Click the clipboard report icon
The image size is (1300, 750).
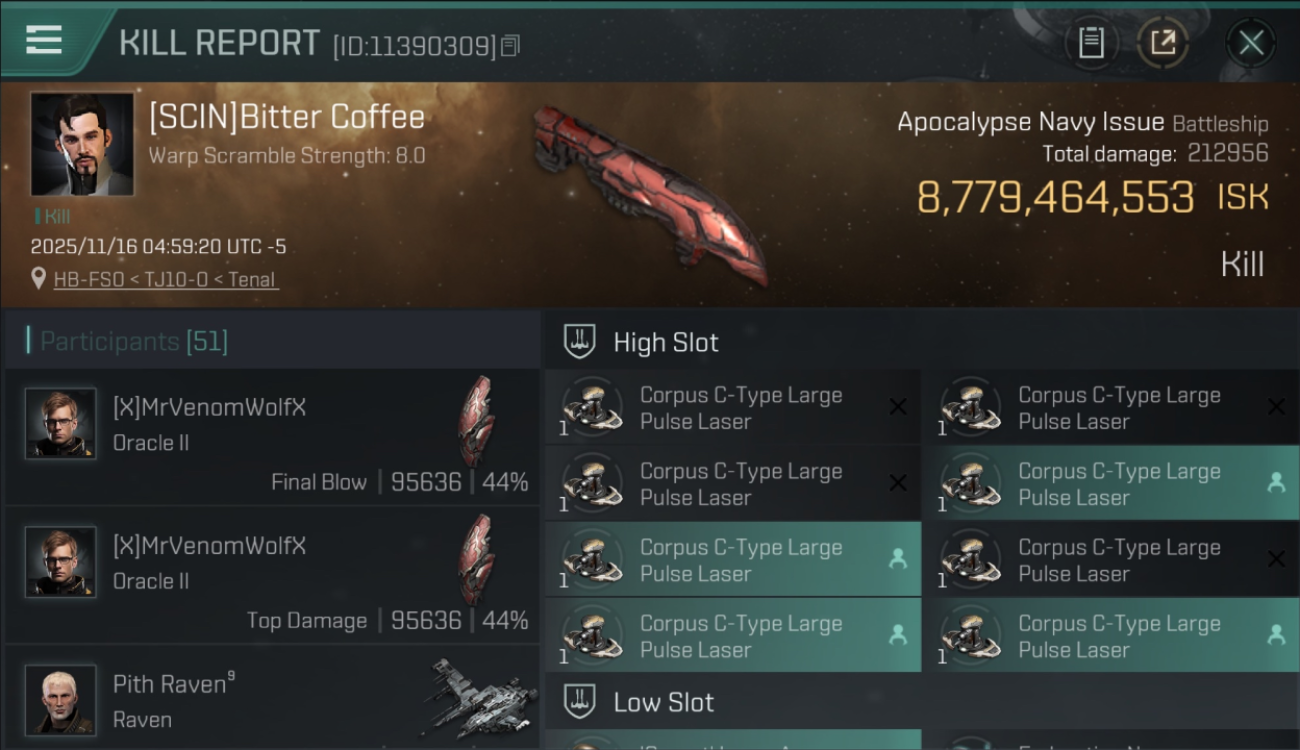point(1091,43)
